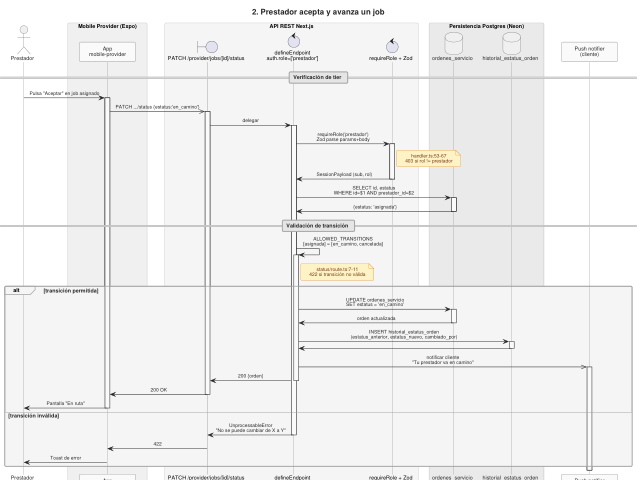The width and height of the screenshot is (640, 480).
Task: Select the '[transición inválida]' guard label
Action: pyautogui.click(x=33, y=416)
